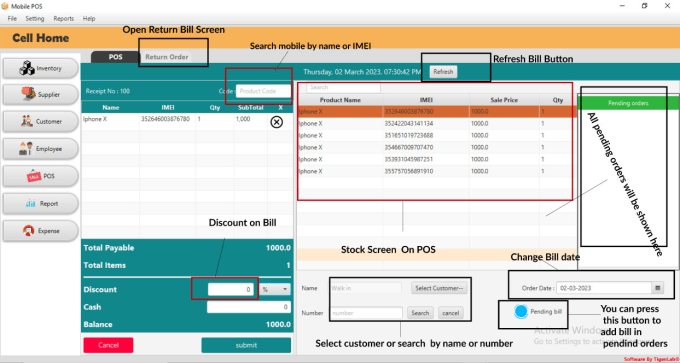Open the Order Date calendar picker
The height and width of the screenshot is (363, 680).
click(657, 288)
